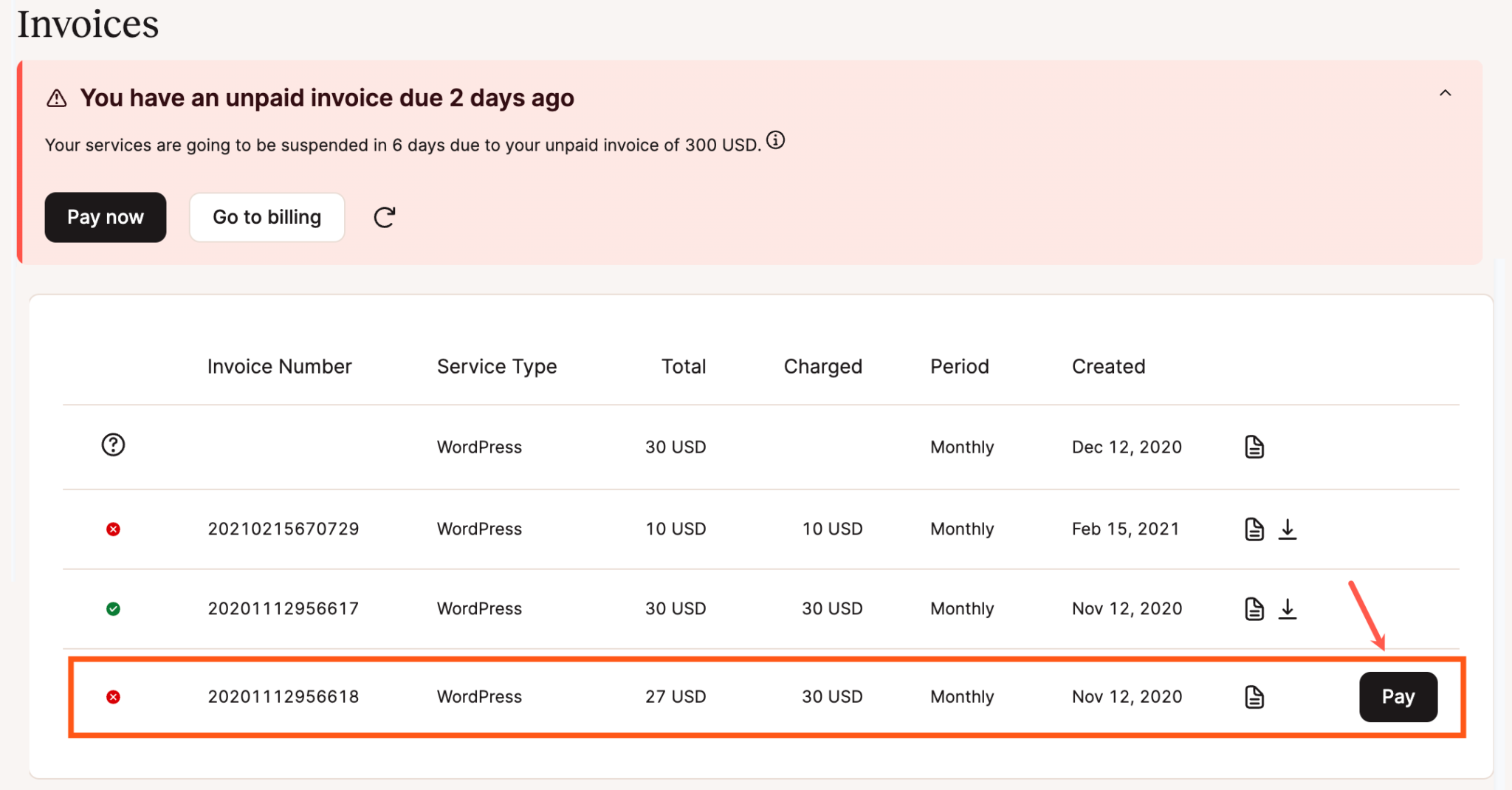Open the info tooltip about the unpaid invoice

point(777,140)
